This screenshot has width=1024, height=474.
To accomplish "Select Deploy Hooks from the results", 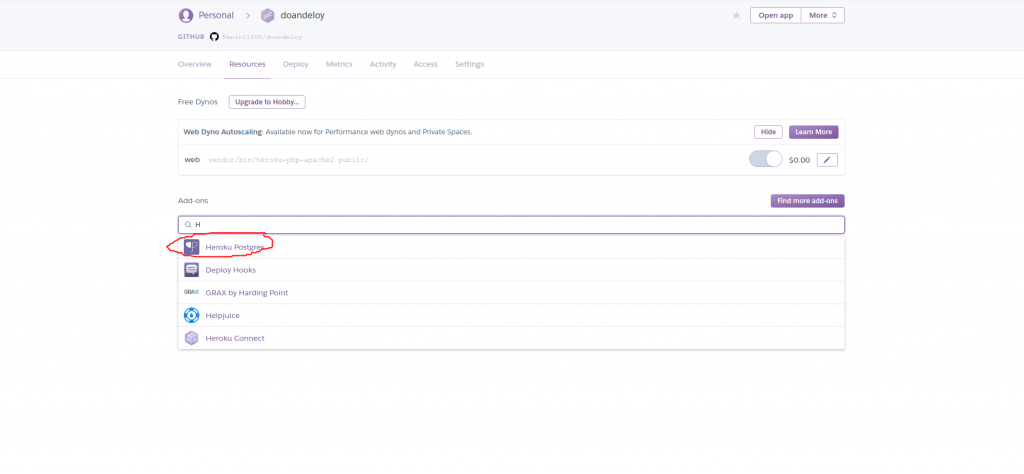I will [511, 270].
